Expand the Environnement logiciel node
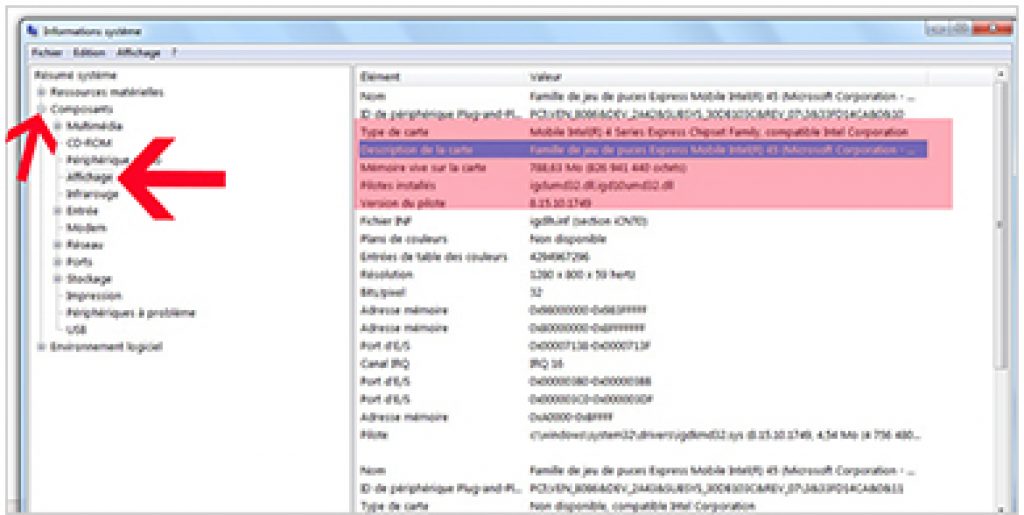 tap(41, 347)
